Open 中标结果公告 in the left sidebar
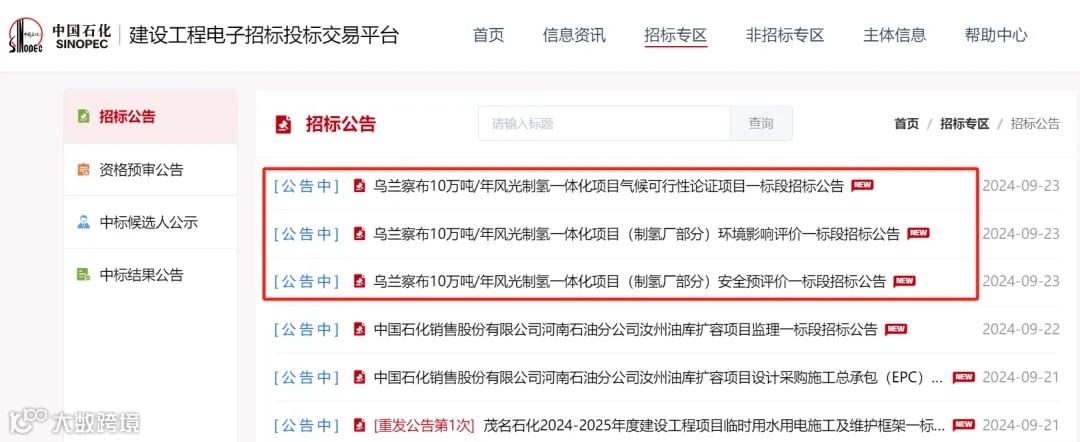Viewport: 1080px width, 442px height. click(x=150, y=275)
